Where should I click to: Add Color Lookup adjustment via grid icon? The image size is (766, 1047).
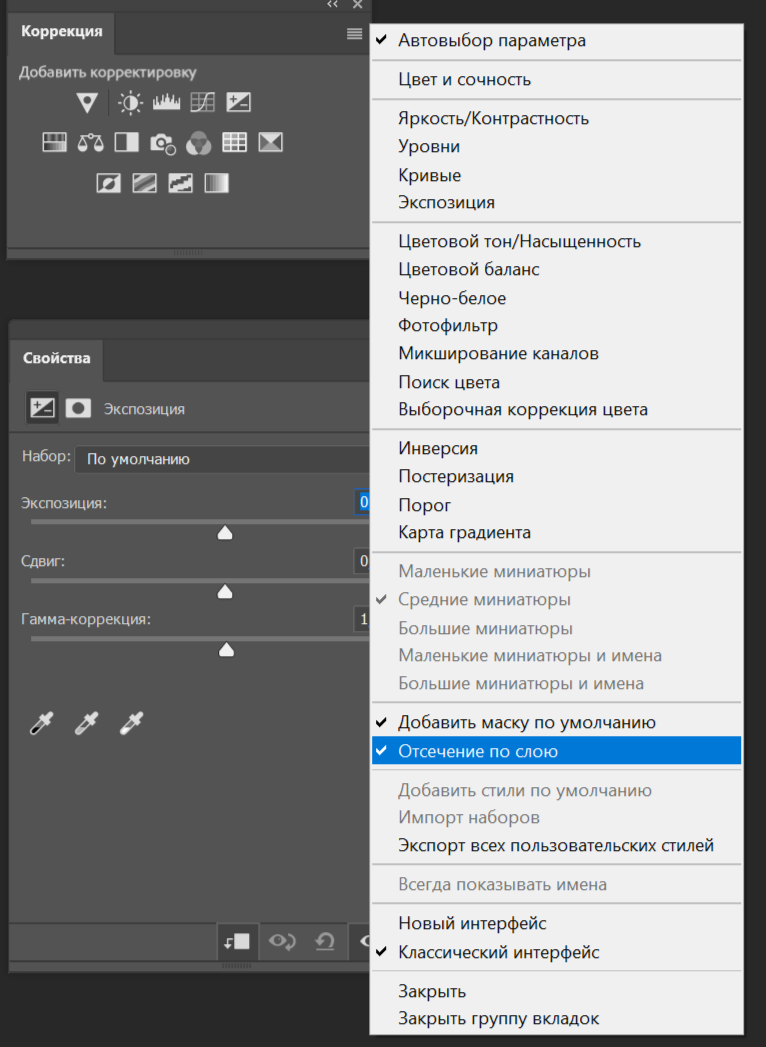tap(234, 142)
